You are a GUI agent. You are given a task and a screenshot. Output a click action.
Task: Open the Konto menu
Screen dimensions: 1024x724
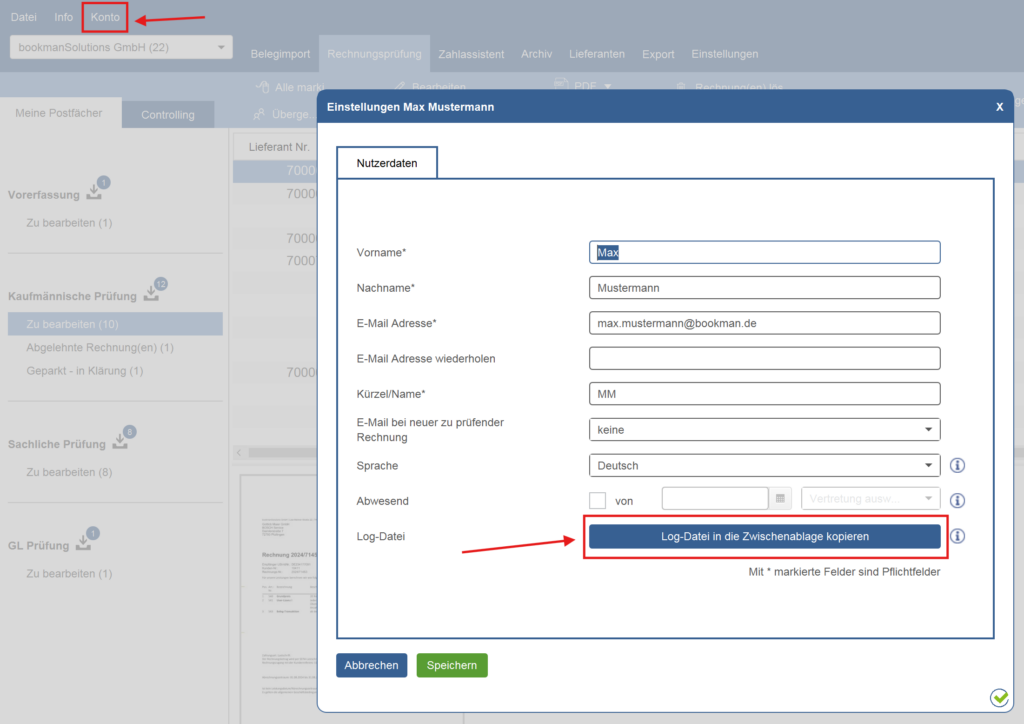click(104, 17)
